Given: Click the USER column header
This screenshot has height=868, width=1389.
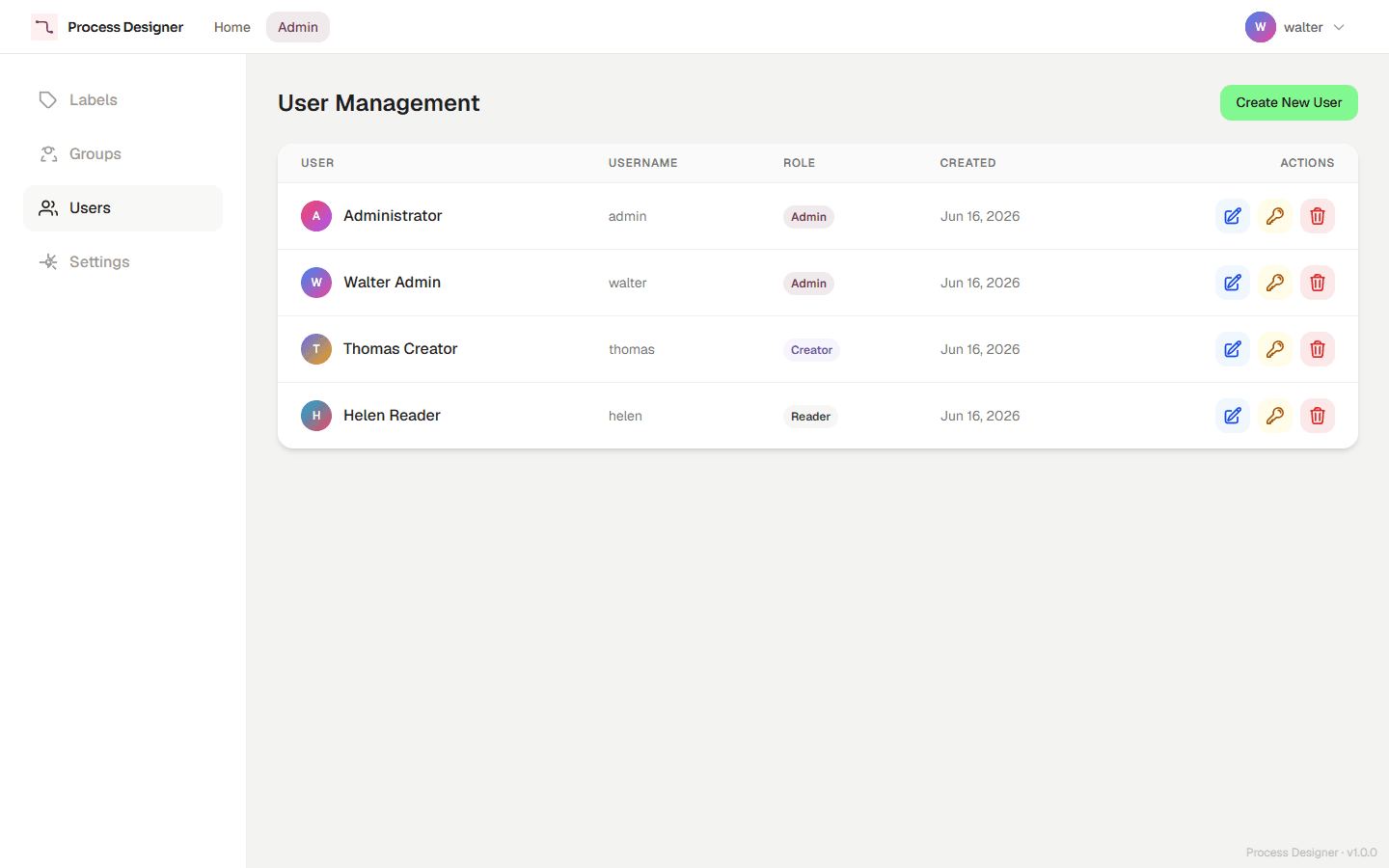Looking at the screenshot, I should click(x=317, y=163).
